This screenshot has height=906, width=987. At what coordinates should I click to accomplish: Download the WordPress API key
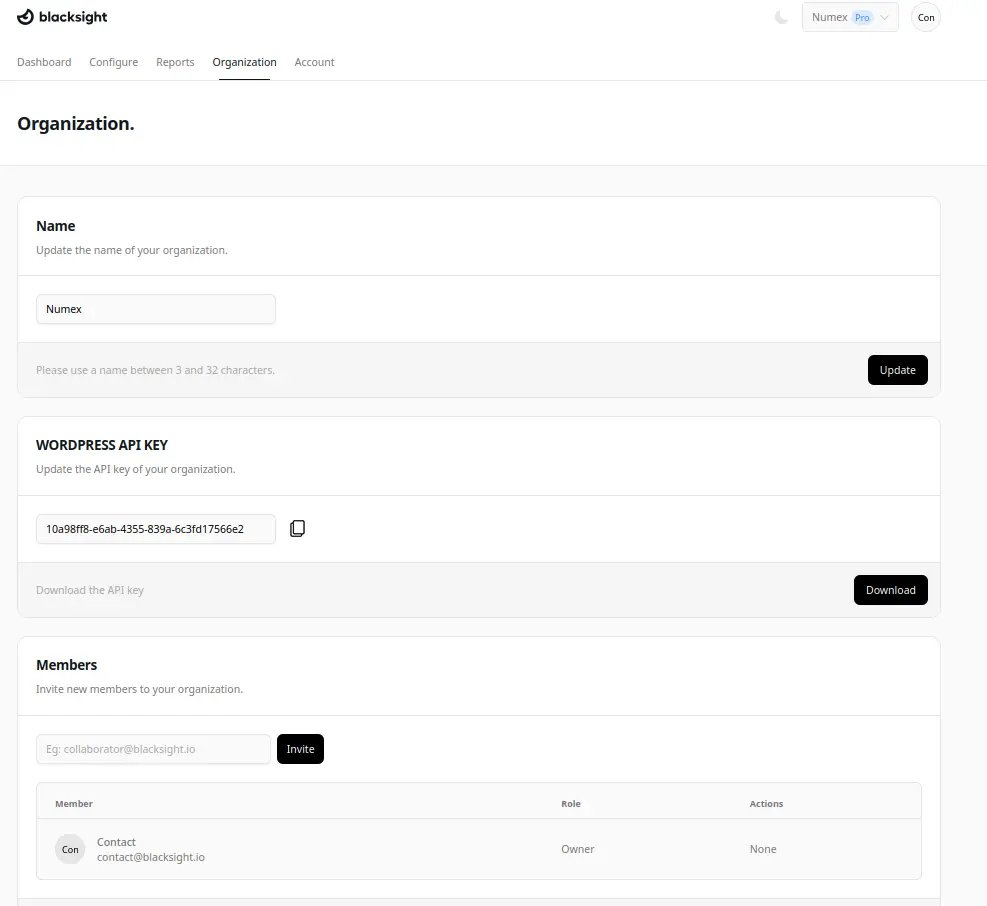pyautogui.click(x=890, y=590)
